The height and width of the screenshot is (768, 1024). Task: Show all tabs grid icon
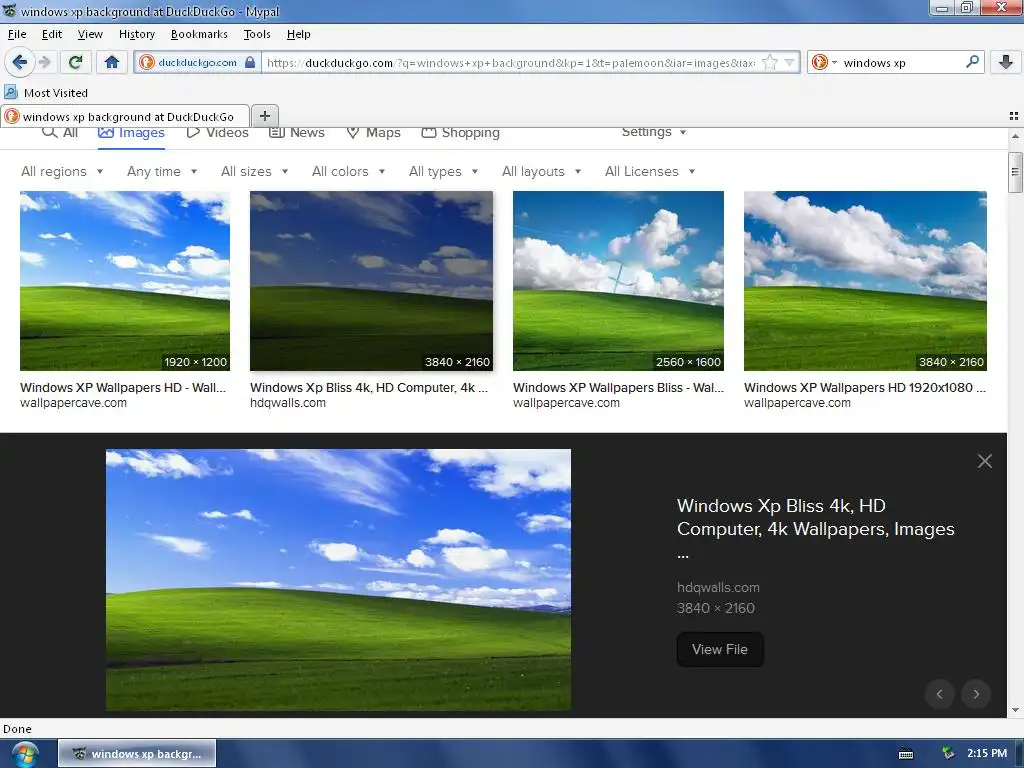pyautogui.click(x=1014, y=116)
